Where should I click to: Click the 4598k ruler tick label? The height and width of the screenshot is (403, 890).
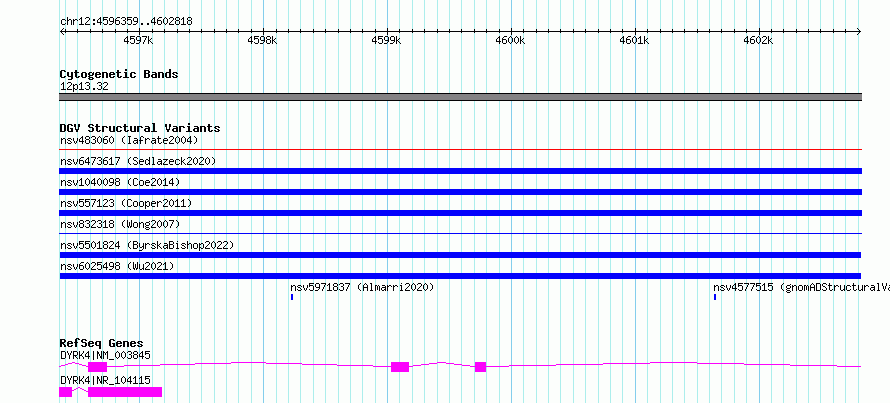(x=262, y=41)
